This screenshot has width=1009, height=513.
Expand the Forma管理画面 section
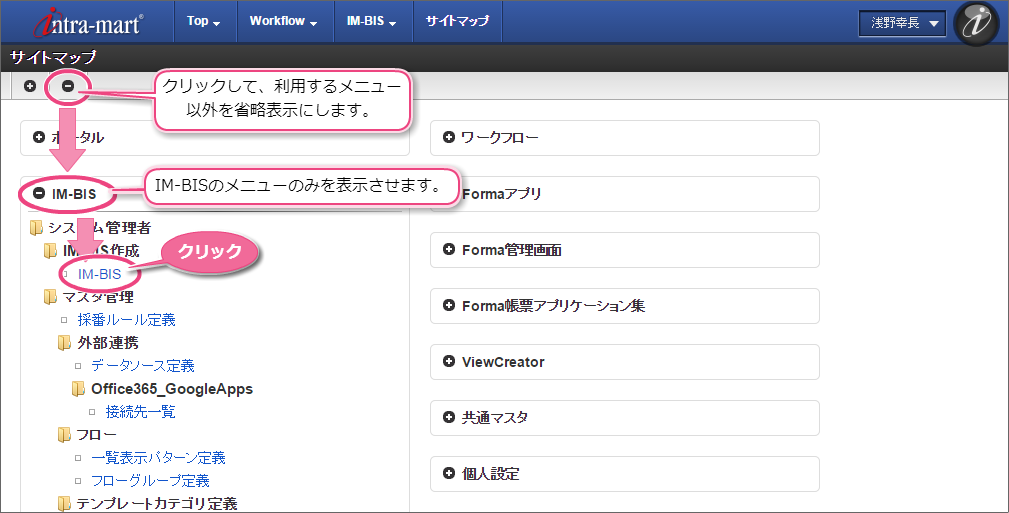click(449, 249)
